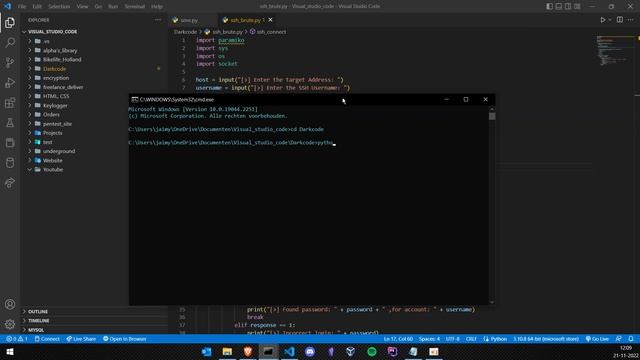Open the Help menu
Image resolution: width=640 pixels, height=360 pixels.
click(x=157, y=7)
